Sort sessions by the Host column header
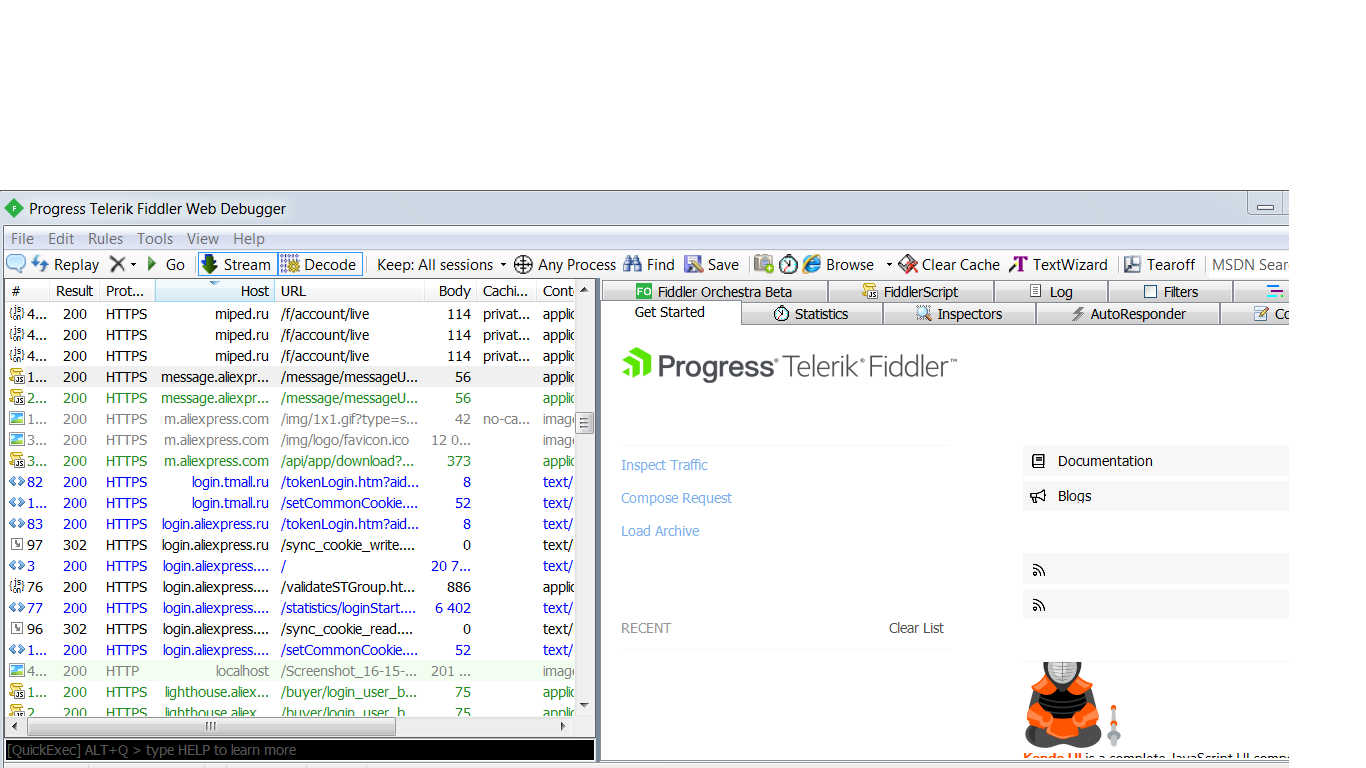This screenshot has width=1366, height=768. tap(214, 291)
